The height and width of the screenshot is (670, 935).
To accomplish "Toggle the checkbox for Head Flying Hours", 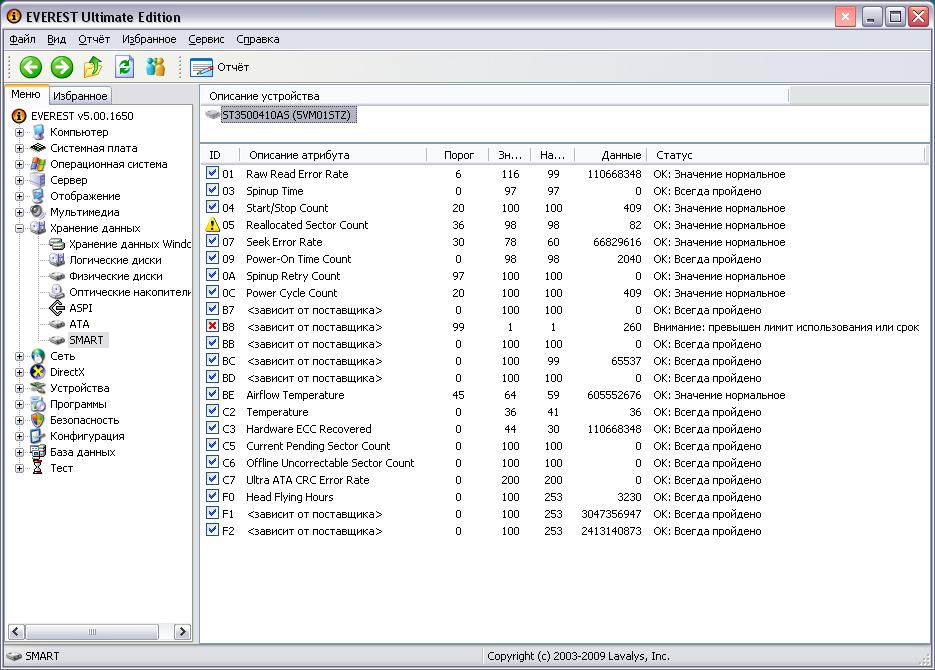I will (x=212, y=497).
